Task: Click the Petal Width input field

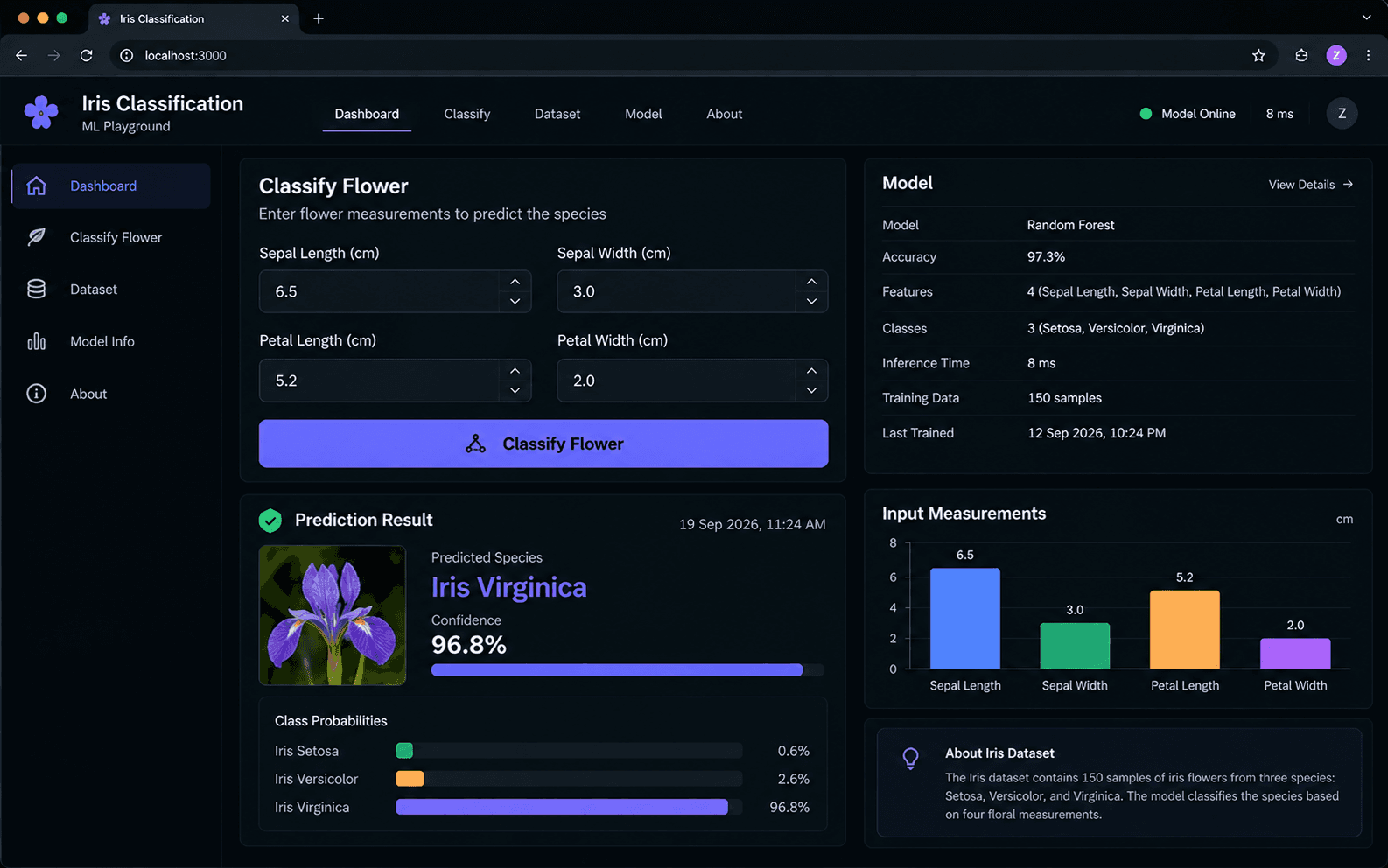Action: tap(692, 381)
